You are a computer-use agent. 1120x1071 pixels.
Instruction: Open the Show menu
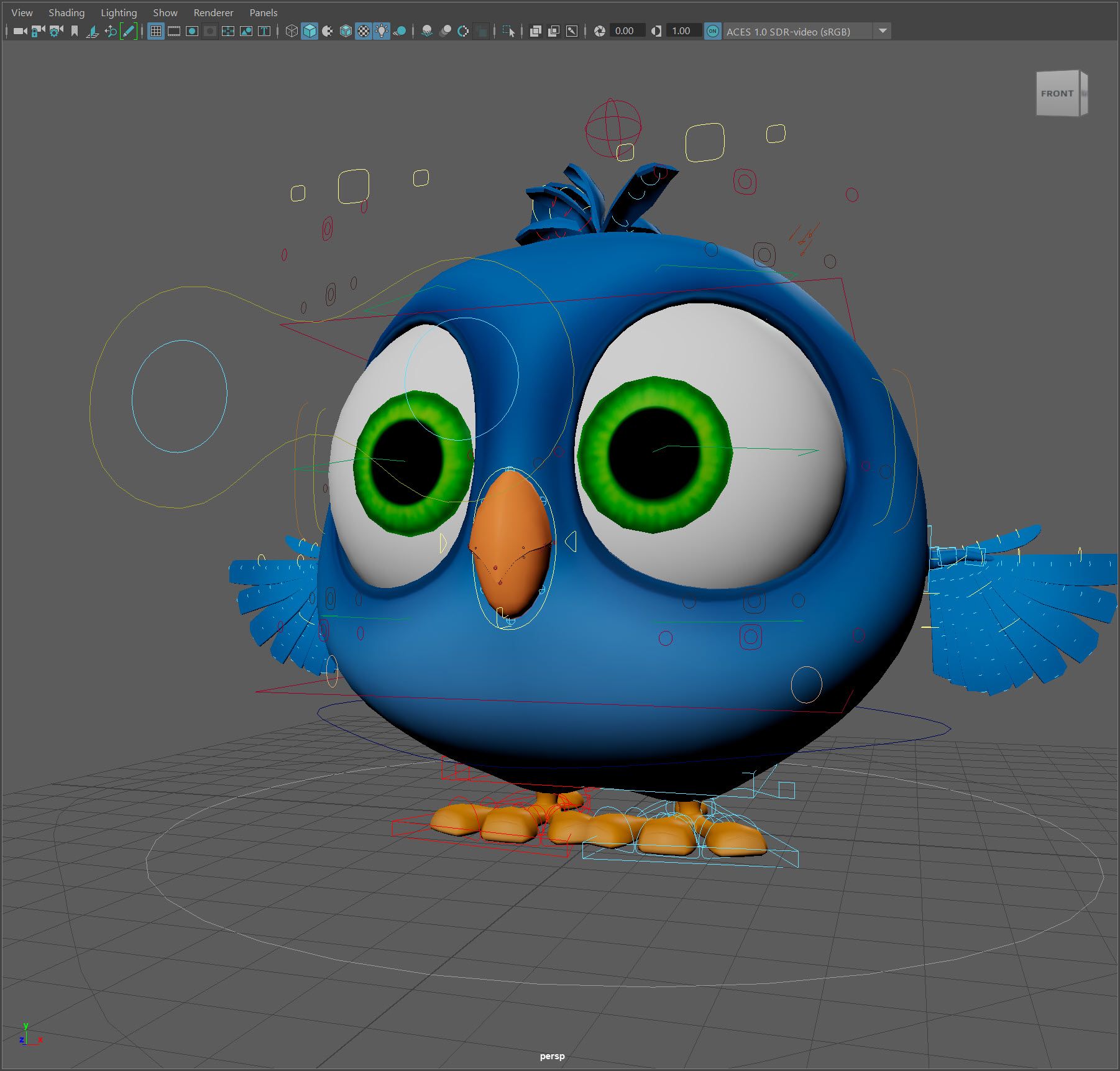(x=165, y=12)
